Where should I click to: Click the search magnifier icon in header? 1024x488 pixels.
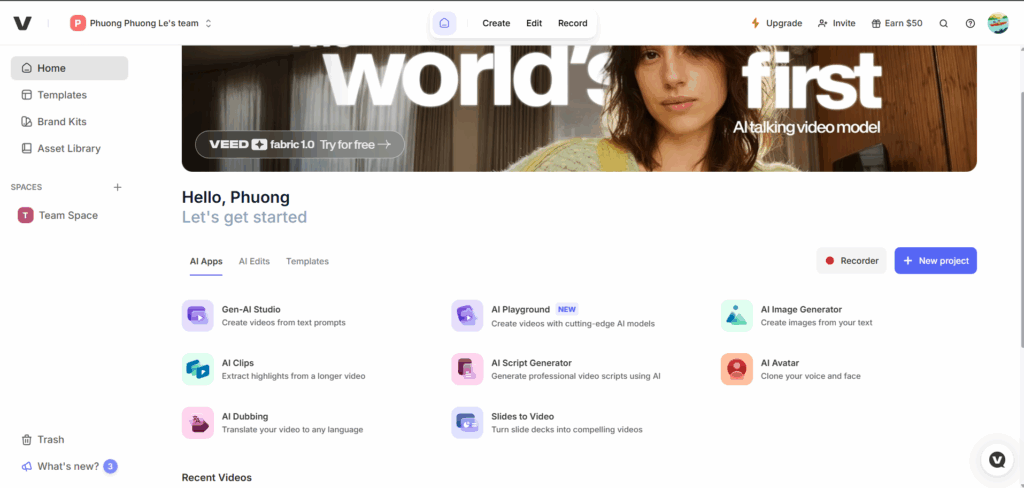click(x=943, y=23)
